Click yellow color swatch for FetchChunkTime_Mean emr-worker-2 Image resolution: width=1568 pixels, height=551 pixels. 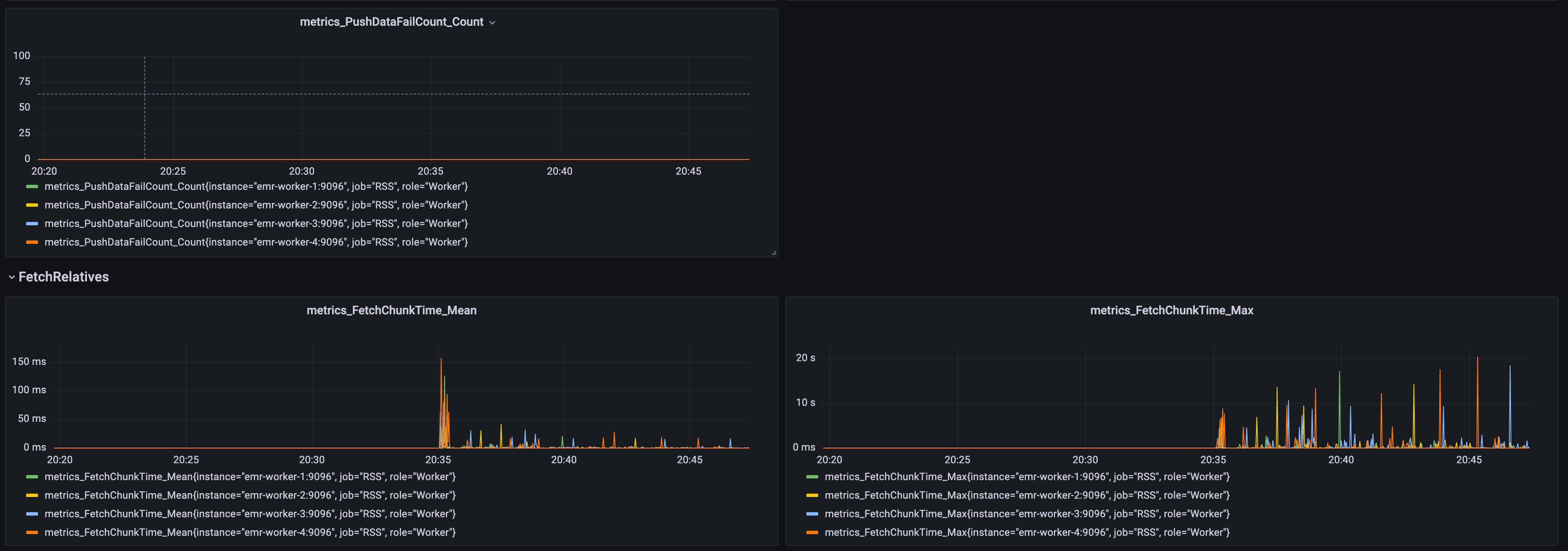[32, 496]
